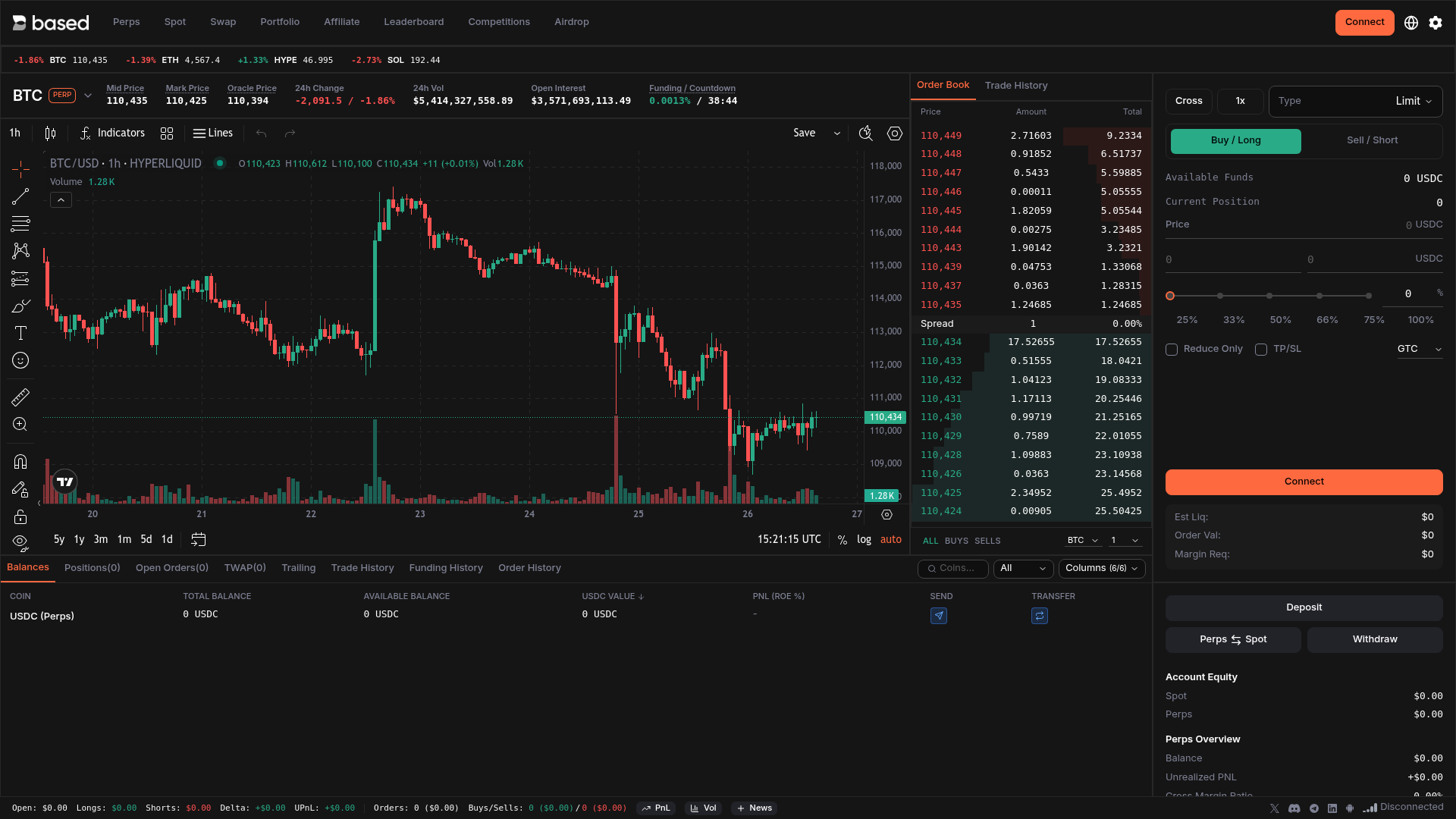Go to Leaderboard in top menu
1456x819 pixels.
coord(414,22)
